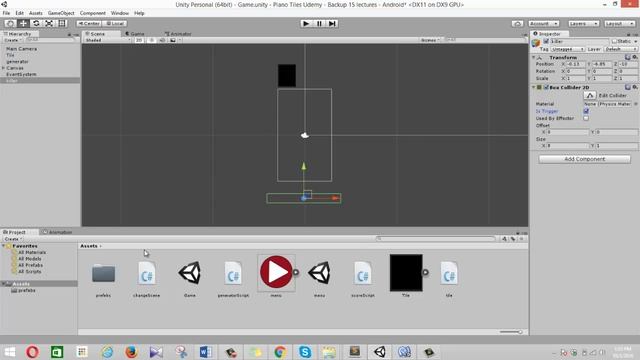Open the File menu
Screen dimensions: 640x360
click(x=7, y=13)
